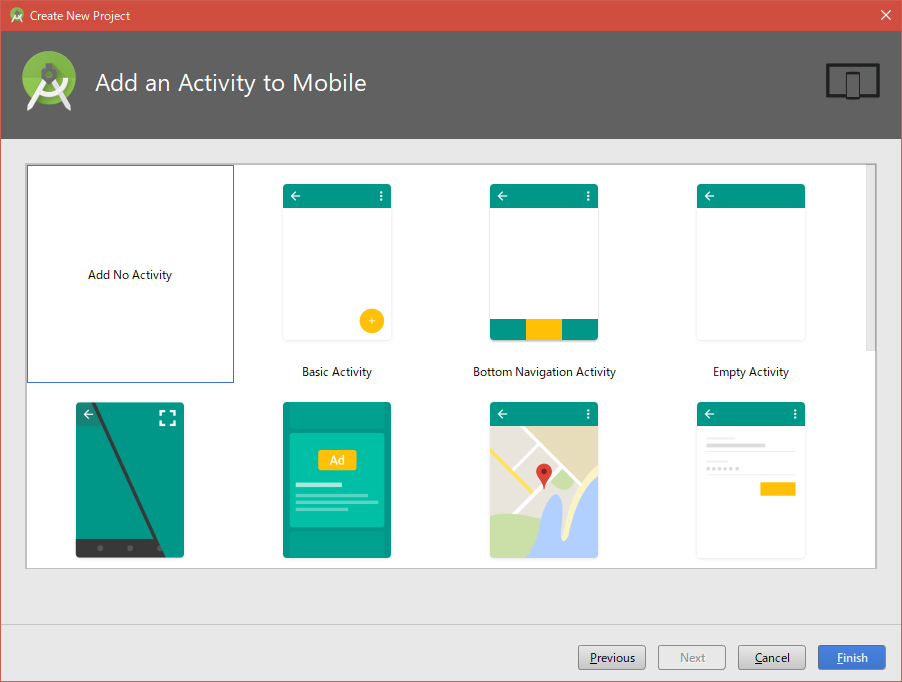Image resolution: width=902 pixels, height=682 pixels.
Task: Click the Previous button
Action: click(x=611, y=657)
